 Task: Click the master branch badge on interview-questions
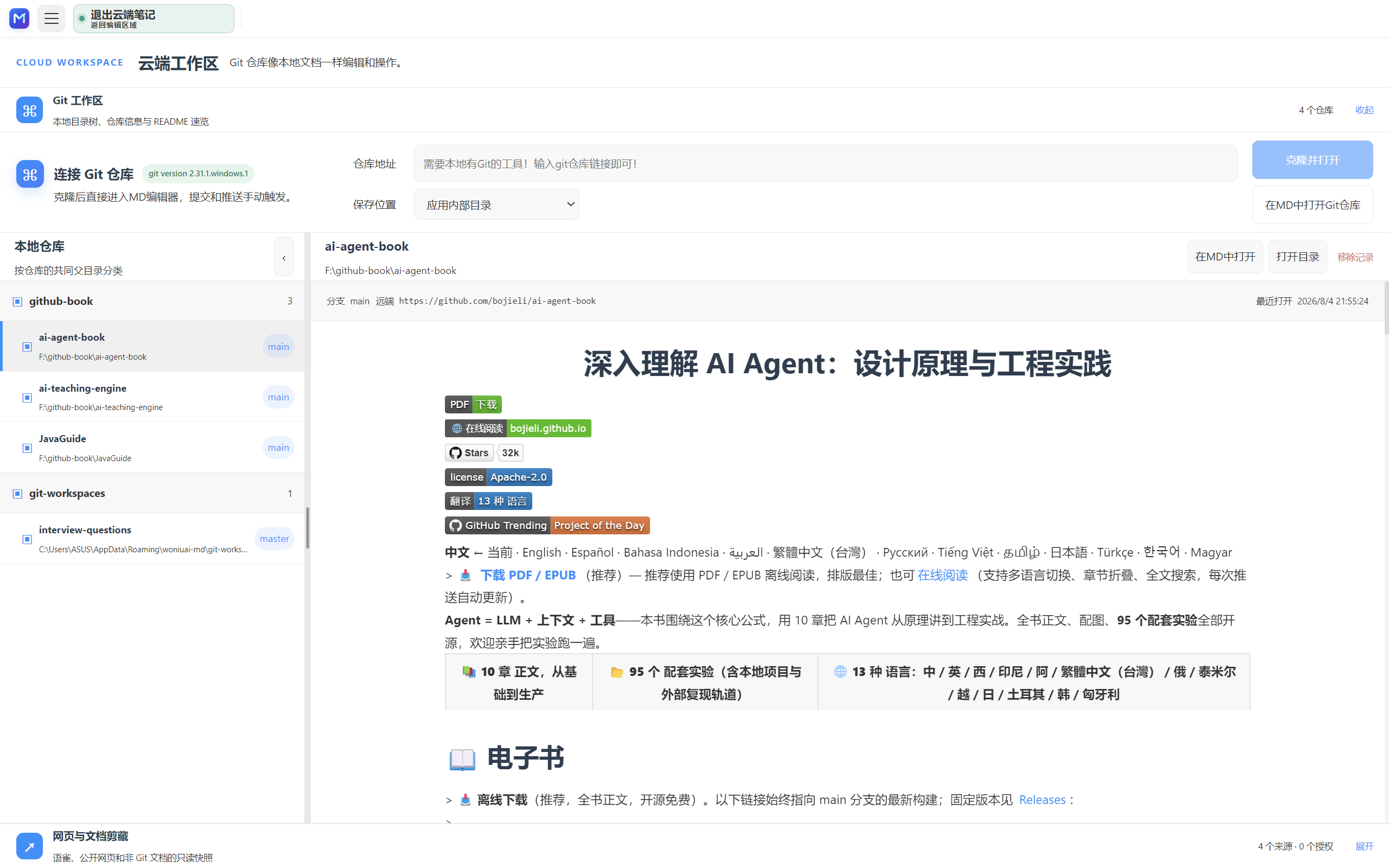[x=275, y=539]
